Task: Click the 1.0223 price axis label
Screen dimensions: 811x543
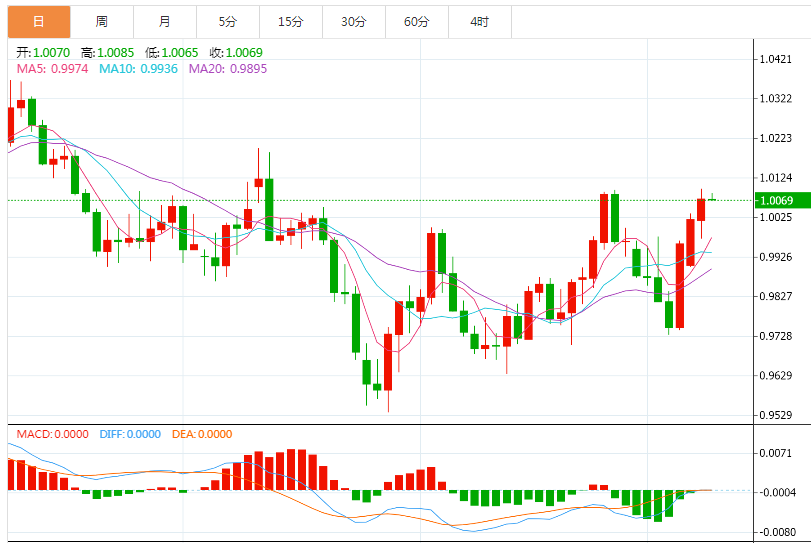Action: click(x=775, y=138)
